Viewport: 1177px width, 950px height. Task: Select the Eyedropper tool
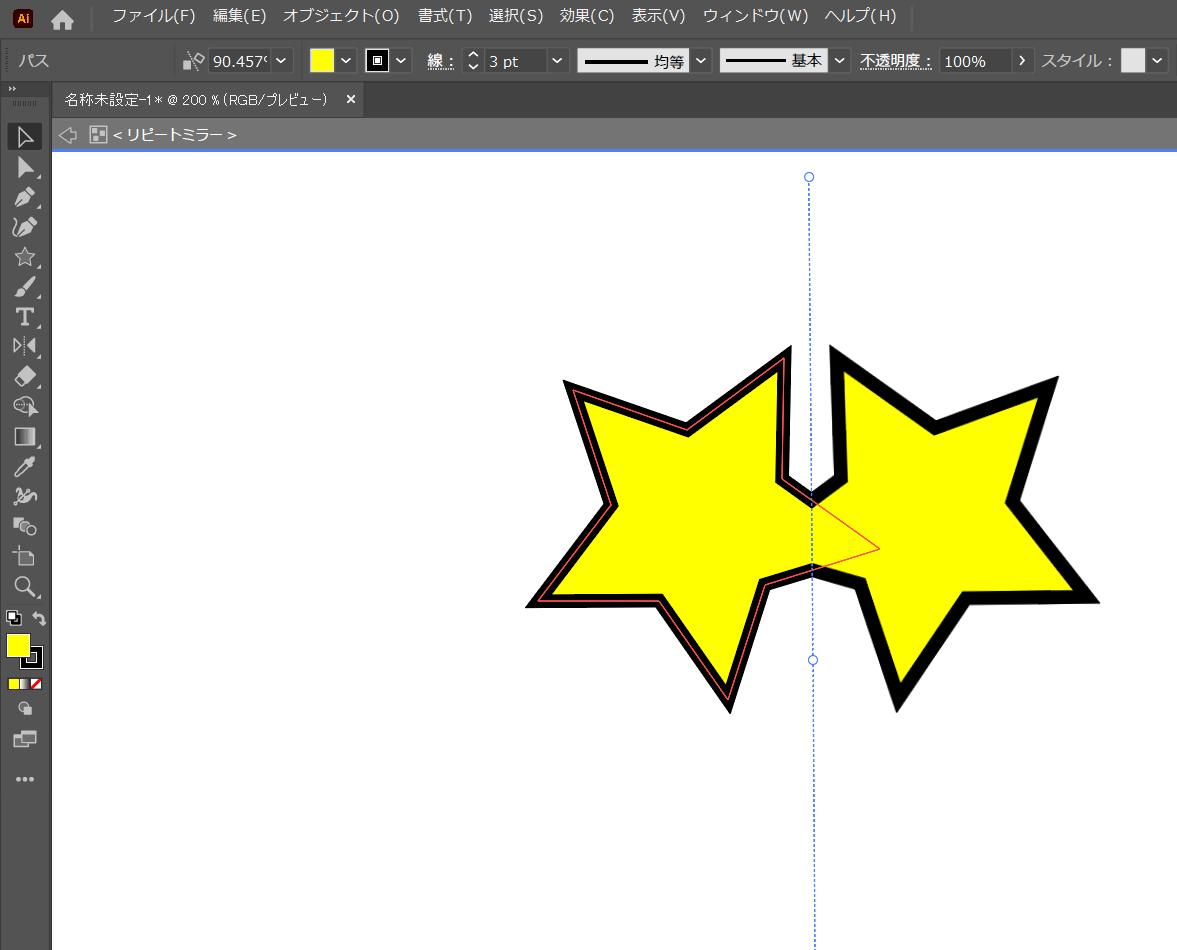tap(25, 466)
